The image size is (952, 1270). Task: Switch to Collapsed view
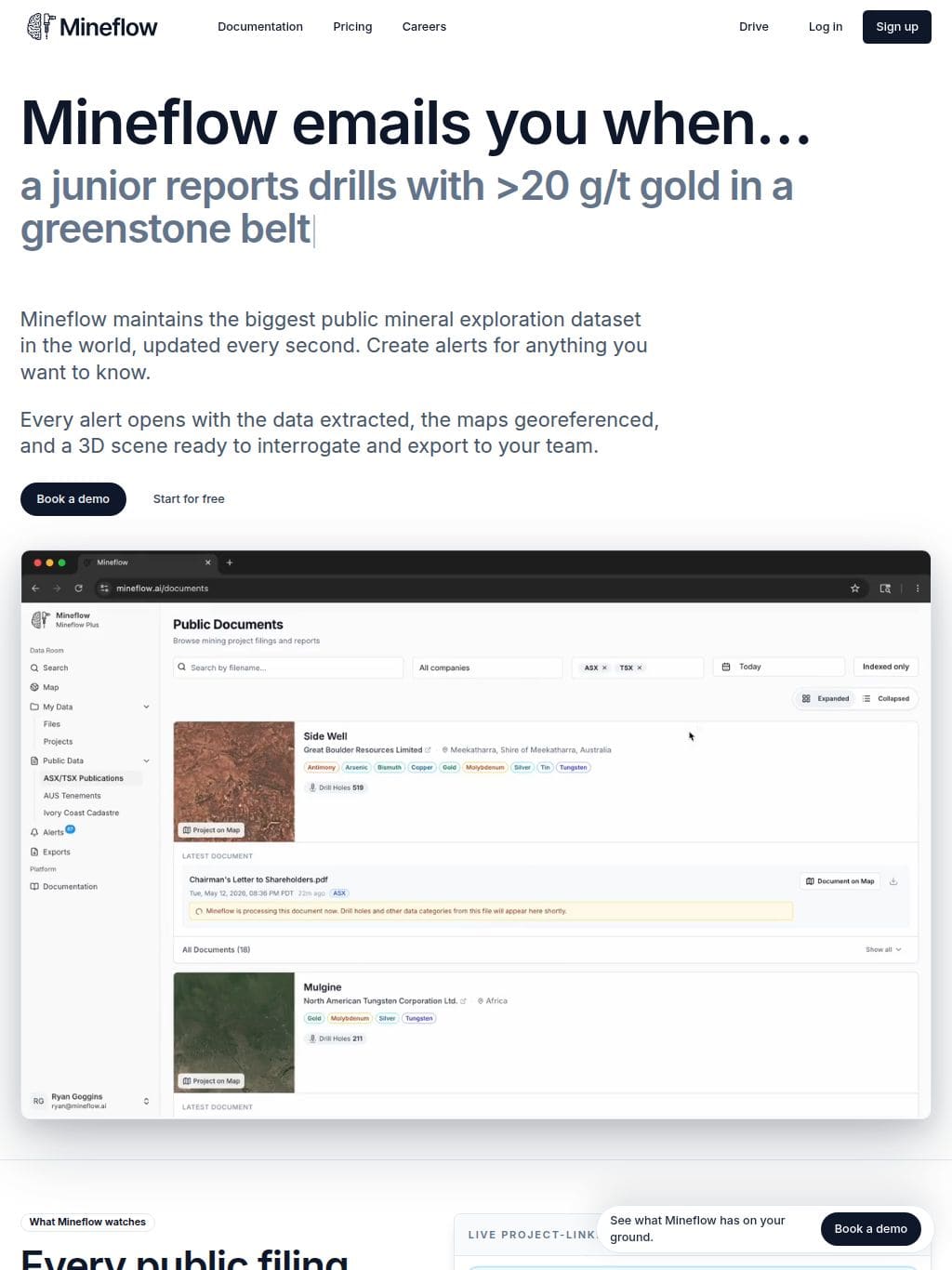pos(886,699)
